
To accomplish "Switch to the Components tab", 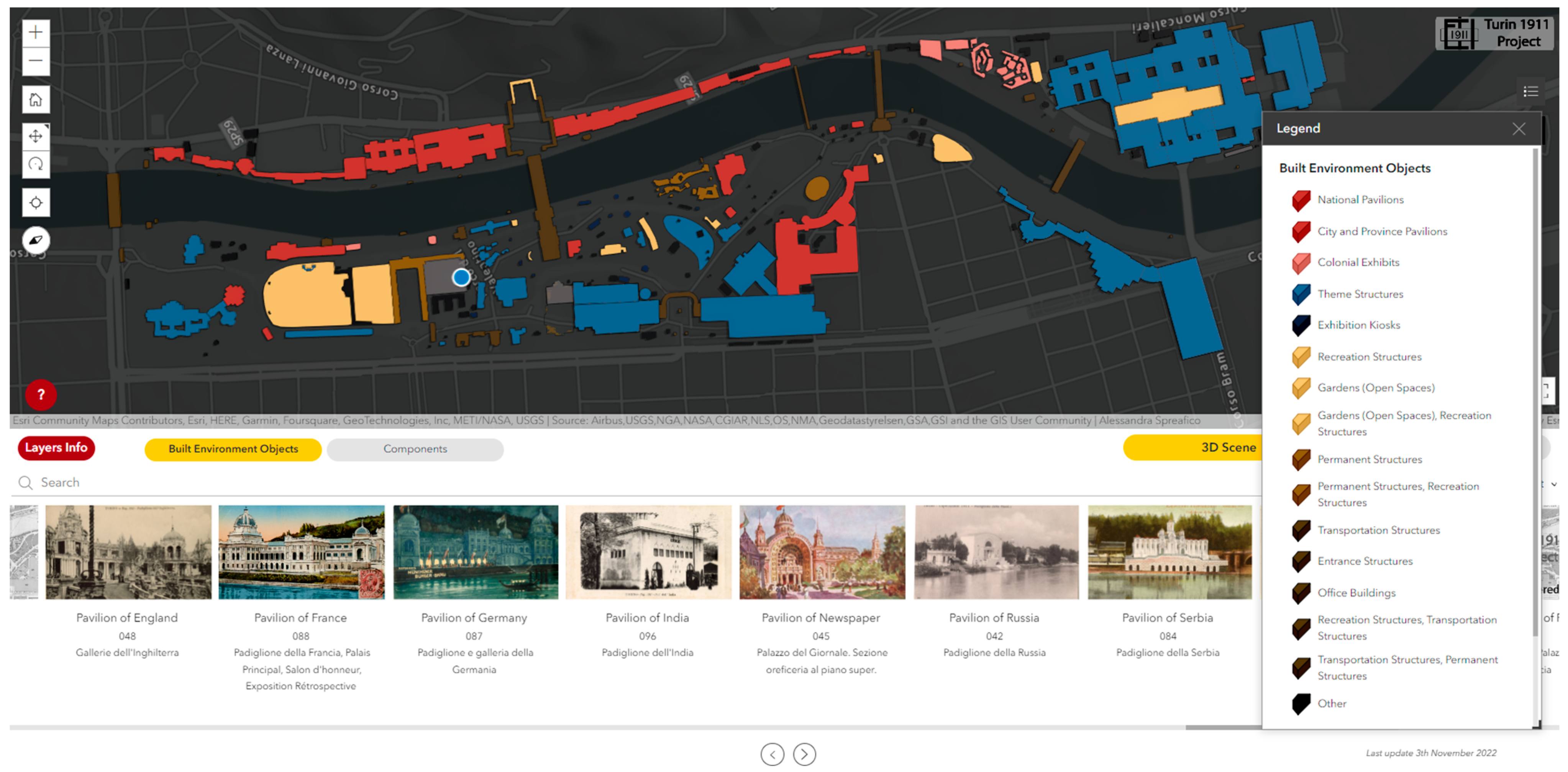I will [x=415, y=449].
